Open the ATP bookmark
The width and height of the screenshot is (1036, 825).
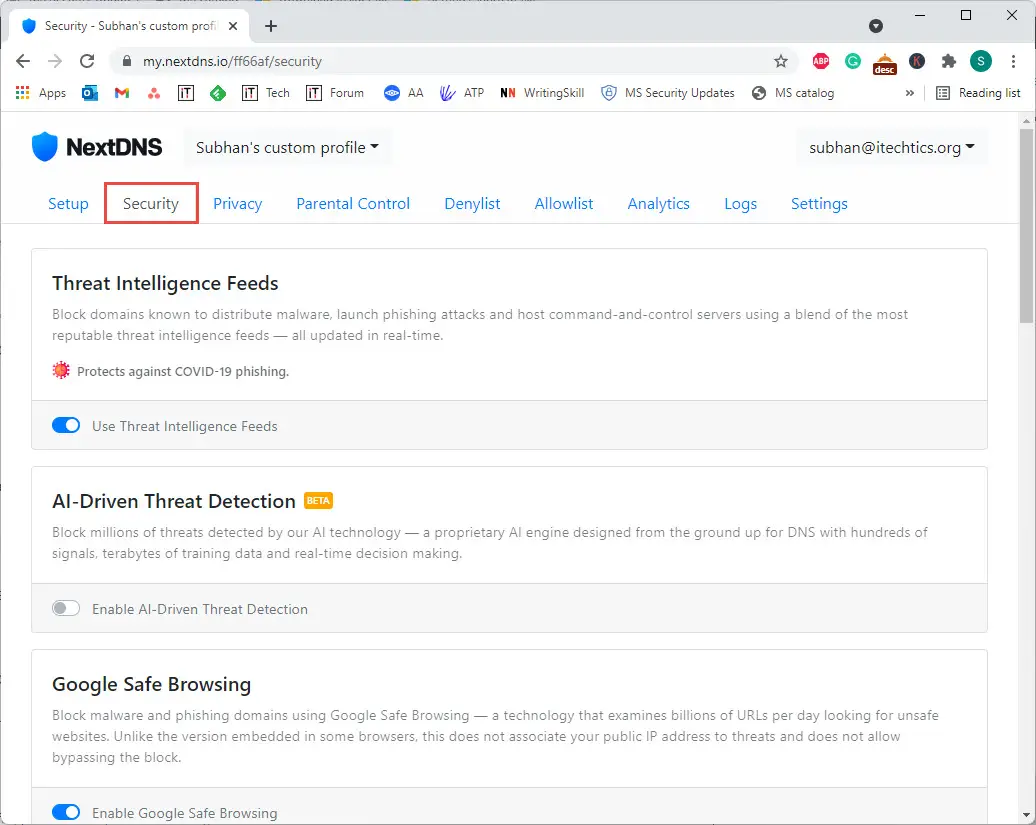461,93
